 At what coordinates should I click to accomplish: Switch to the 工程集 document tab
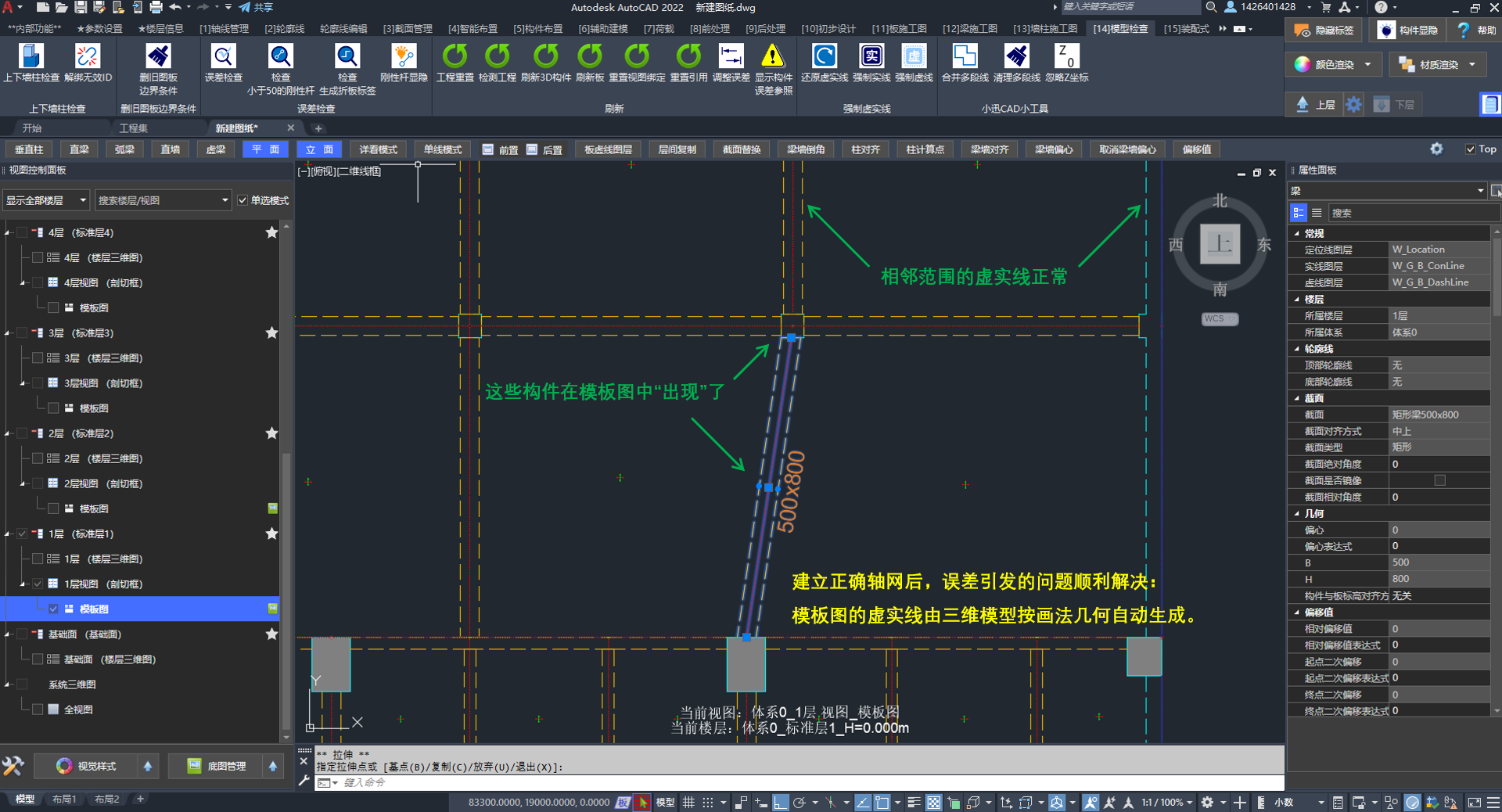point(133,128)
